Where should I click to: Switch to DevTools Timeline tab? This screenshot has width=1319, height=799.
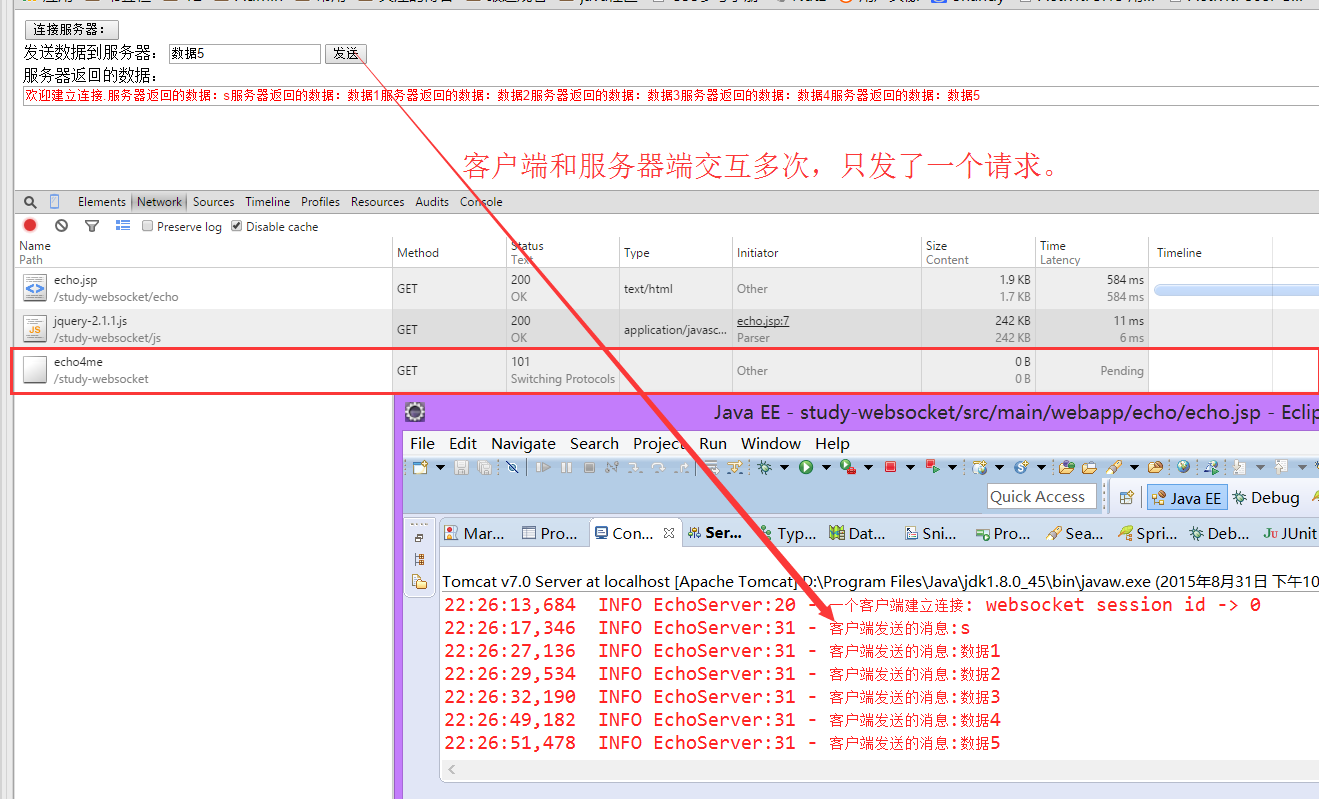click(267, 202)
